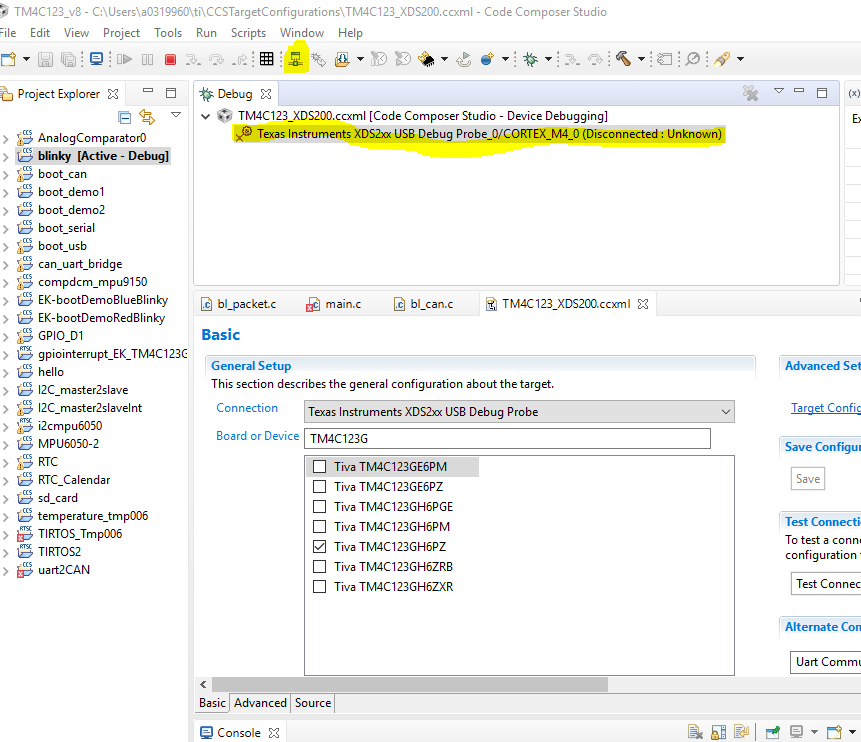
Task: Switch to the main.c editor tab
Action: (334, 304)
